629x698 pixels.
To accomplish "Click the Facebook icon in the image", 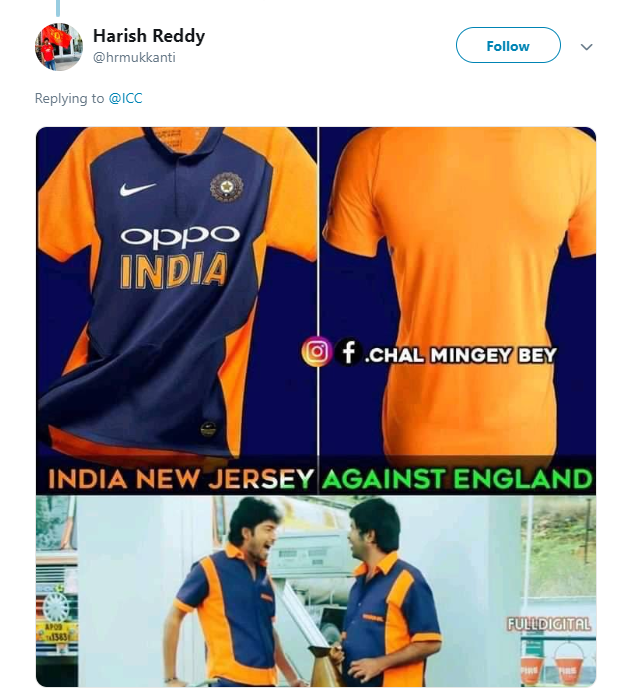I will pos(348,353).
